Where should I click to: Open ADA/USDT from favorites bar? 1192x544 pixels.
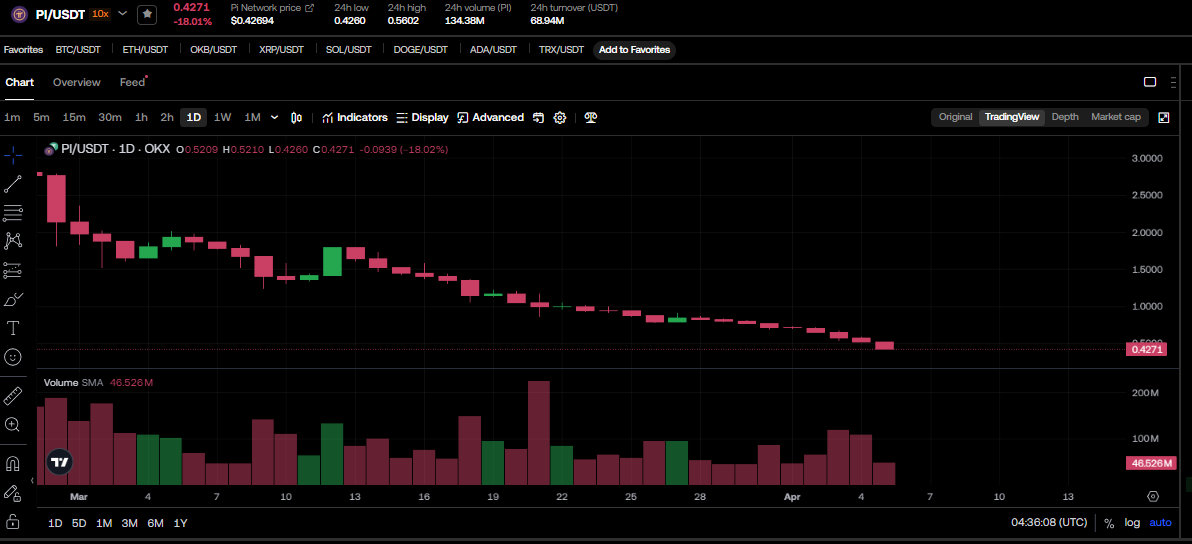tap(493, 50)
